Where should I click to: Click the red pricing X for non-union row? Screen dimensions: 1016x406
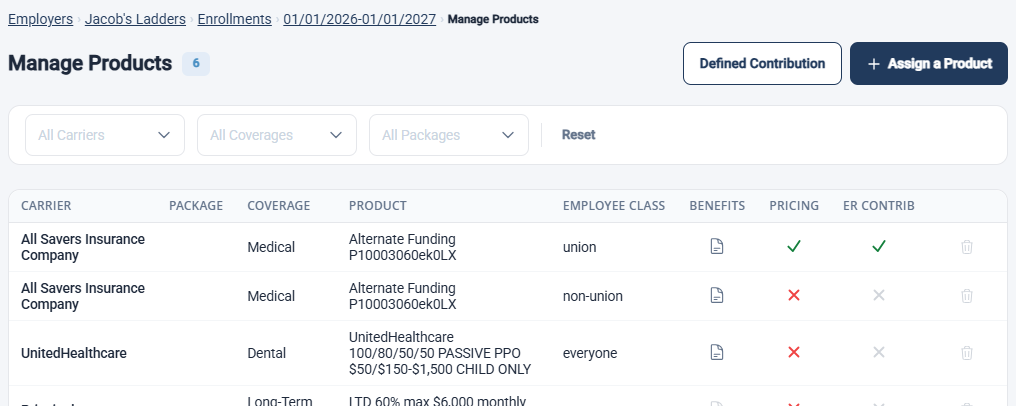coord(794,296)
